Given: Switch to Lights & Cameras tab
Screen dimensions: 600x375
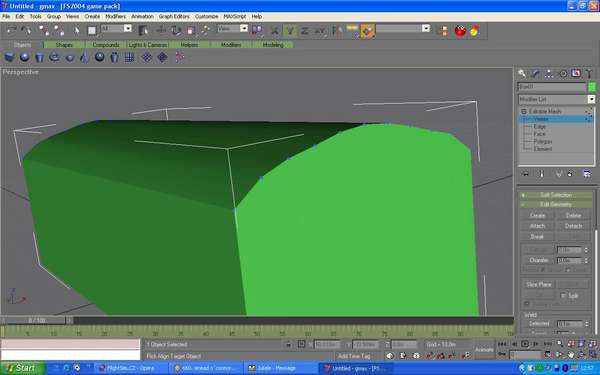Looking at the screenshot, I should coord(148,45).
